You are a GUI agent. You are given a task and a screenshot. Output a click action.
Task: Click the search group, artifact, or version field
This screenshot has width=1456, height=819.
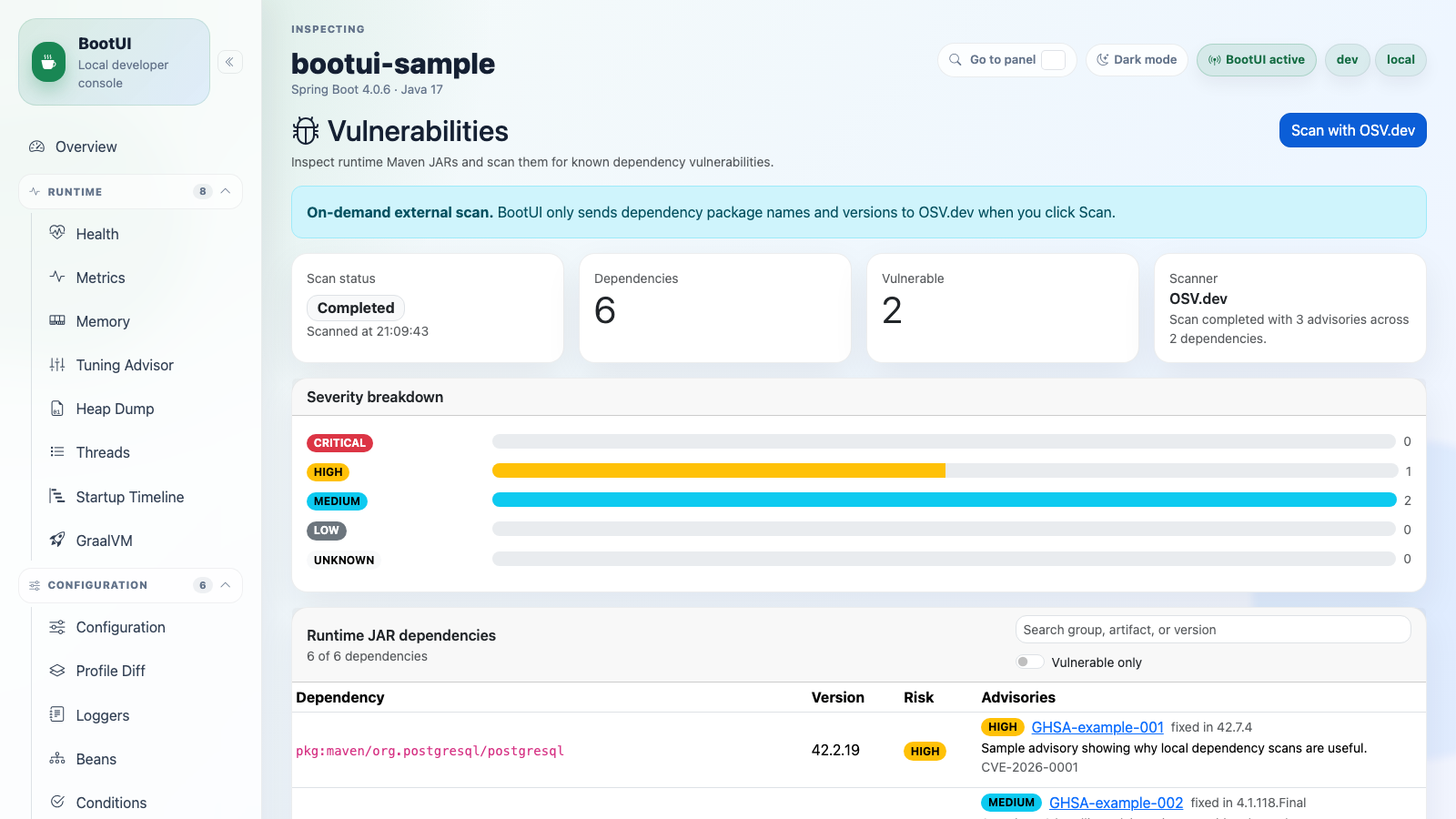(x=1213, y=630)
